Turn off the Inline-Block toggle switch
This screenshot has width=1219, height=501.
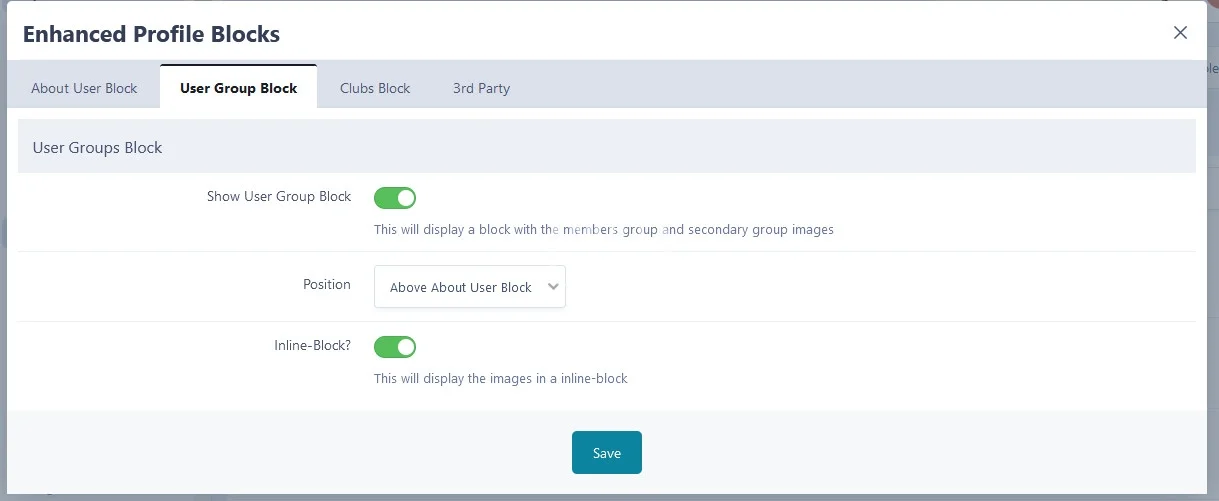click(x=394, y=347)
